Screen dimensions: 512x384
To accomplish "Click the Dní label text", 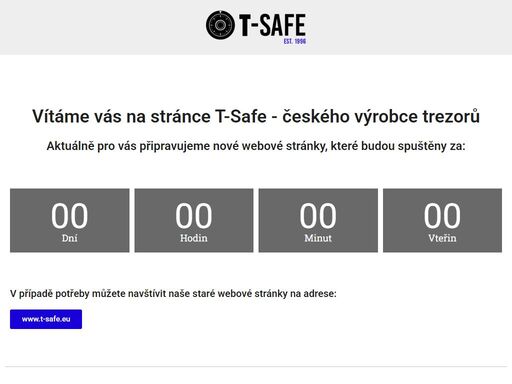I will click(x=70, y=238).
